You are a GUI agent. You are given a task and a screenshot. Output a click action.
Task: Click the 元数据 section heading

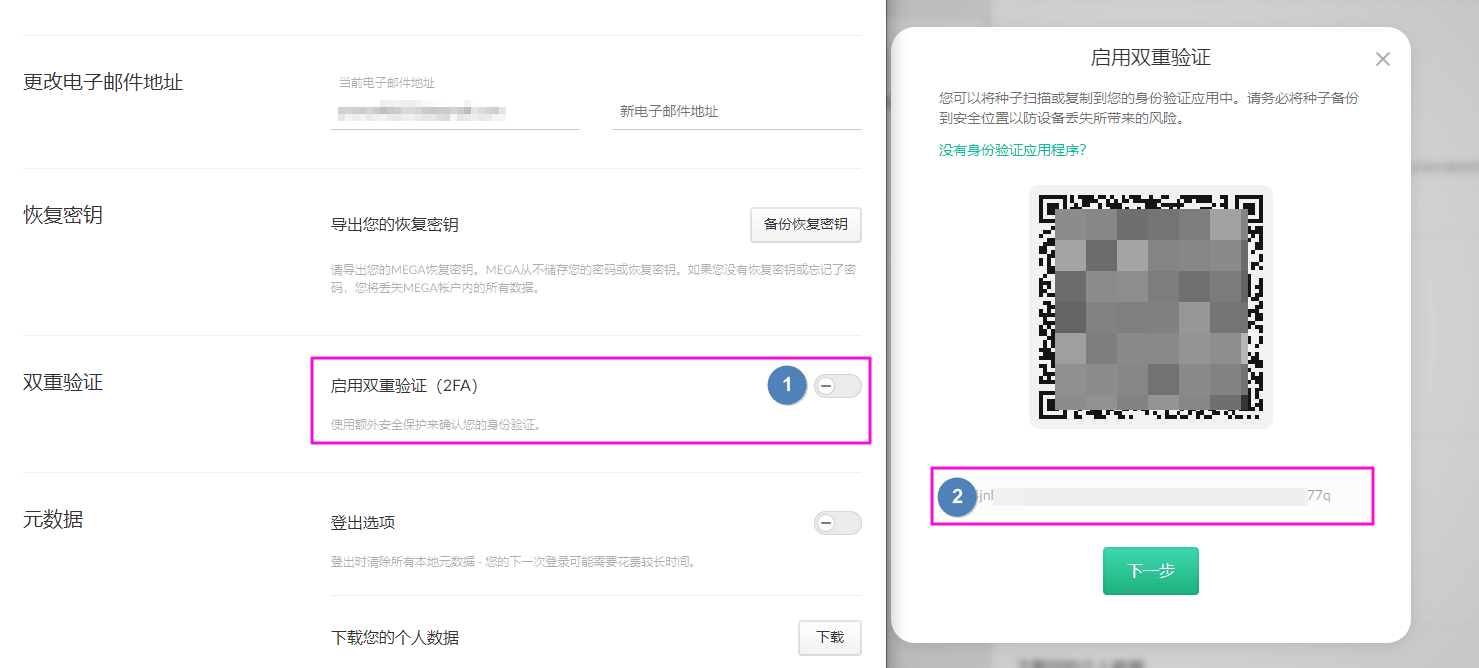tap(53, 519)
